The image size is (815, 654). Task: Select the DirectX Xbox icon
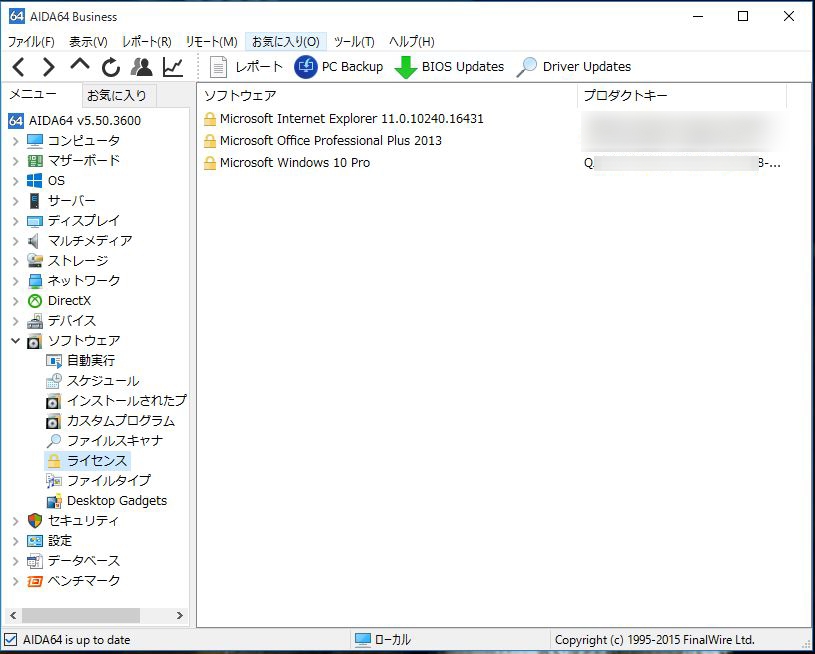pyautogui.click(x=35, y=300)
